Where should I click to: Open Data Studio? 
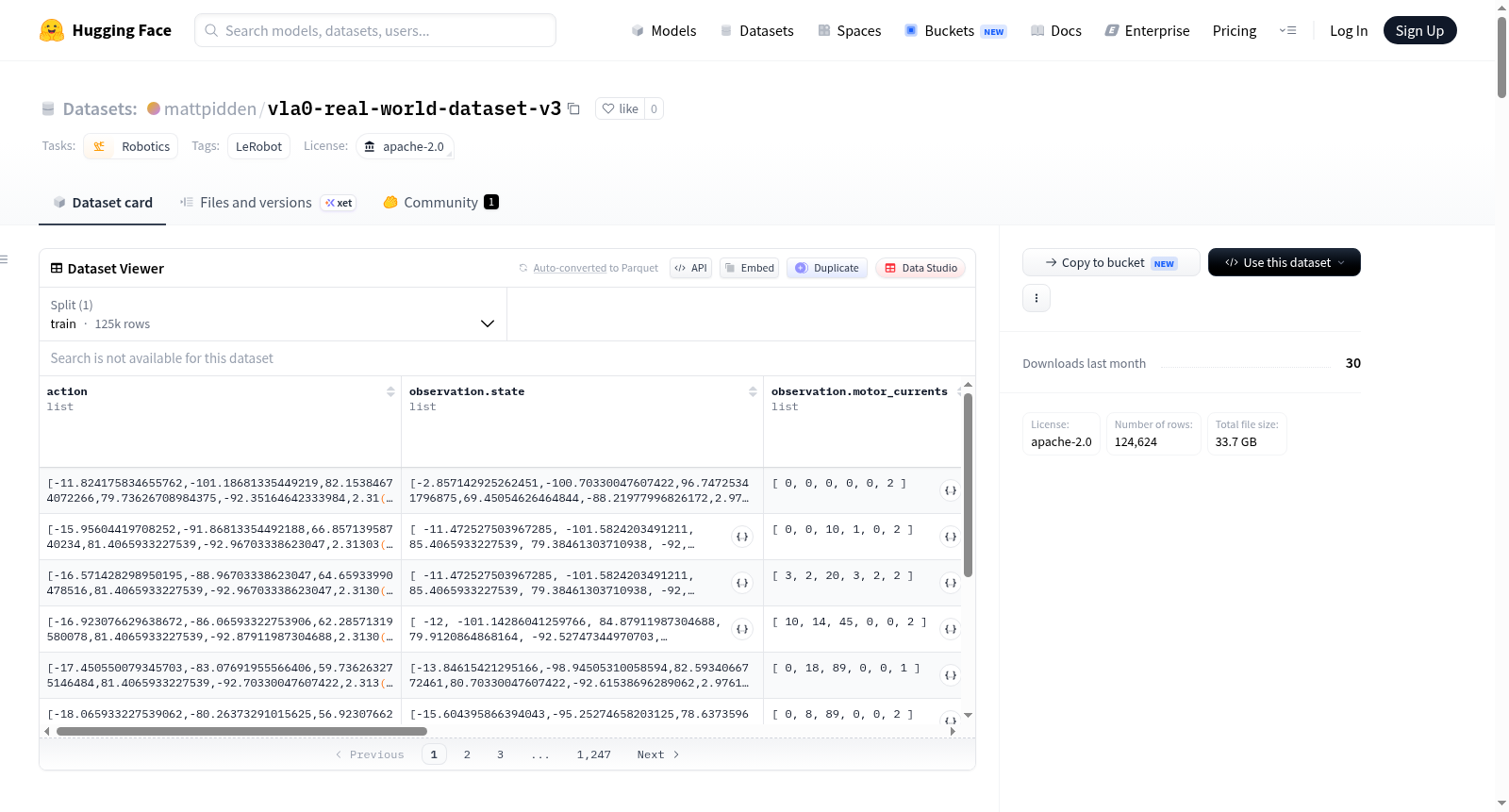[920, 268]
